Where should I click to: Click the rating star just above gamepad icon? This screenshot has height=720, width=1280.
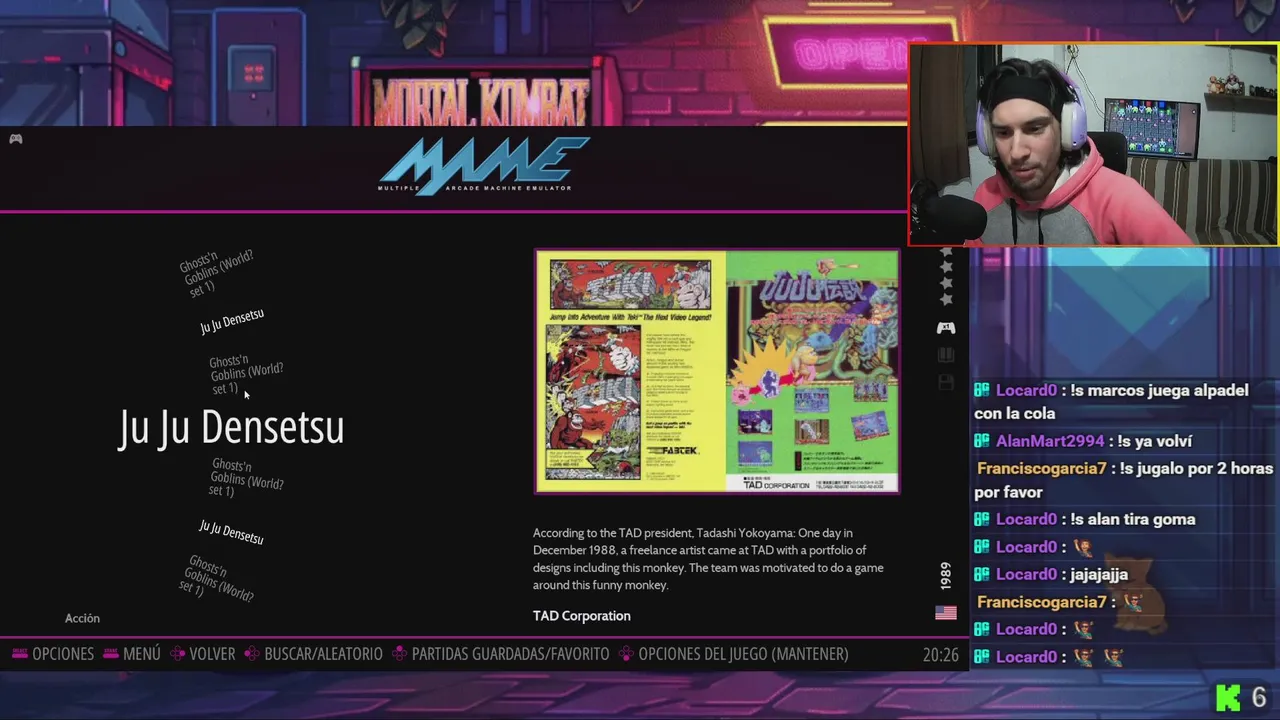[x=946, y=299]
